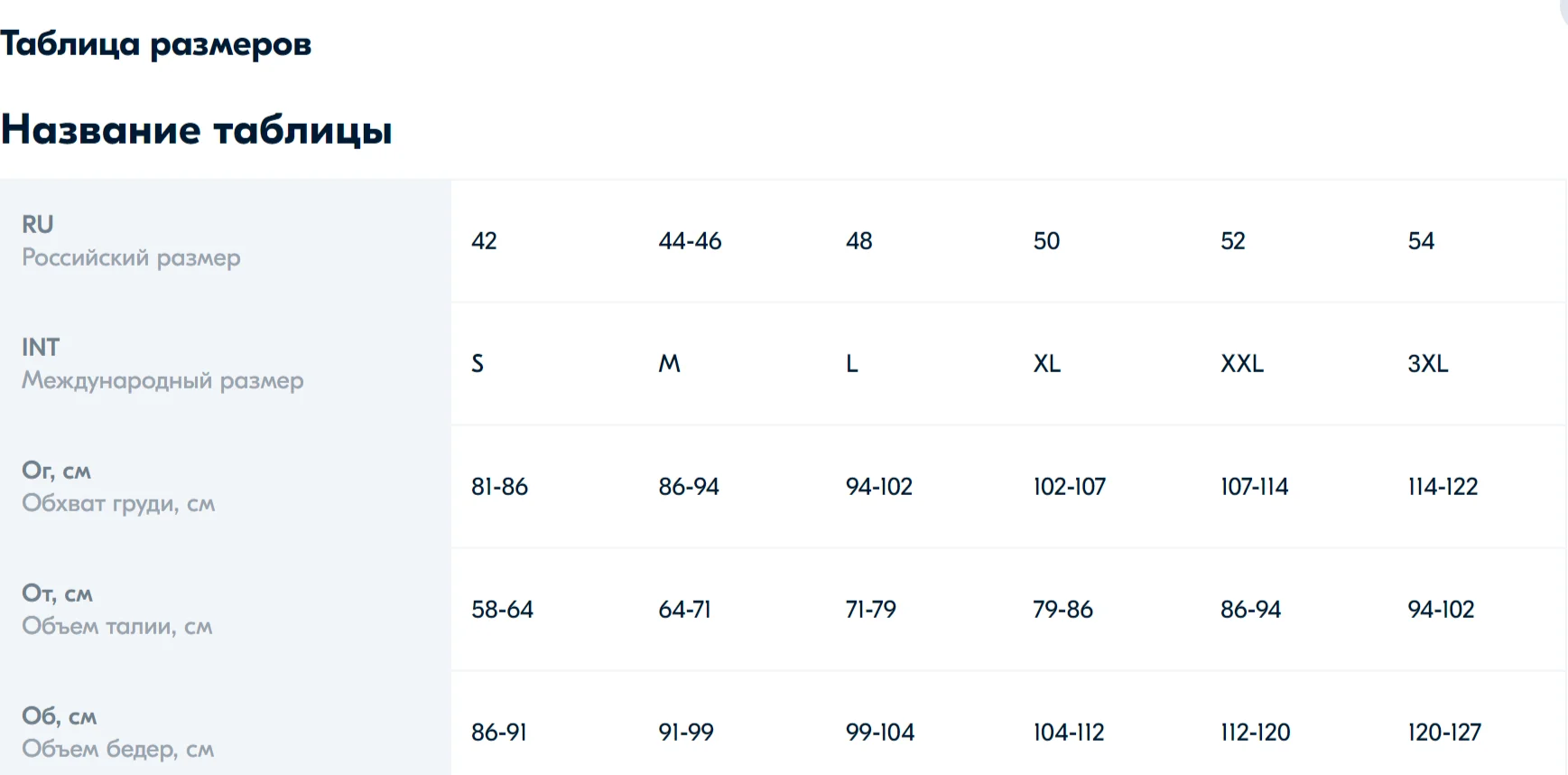Viewport: 1568px width, 775px height.
Task: Select the RU "Российский размер" row header
Action: (x=131, y=241)
